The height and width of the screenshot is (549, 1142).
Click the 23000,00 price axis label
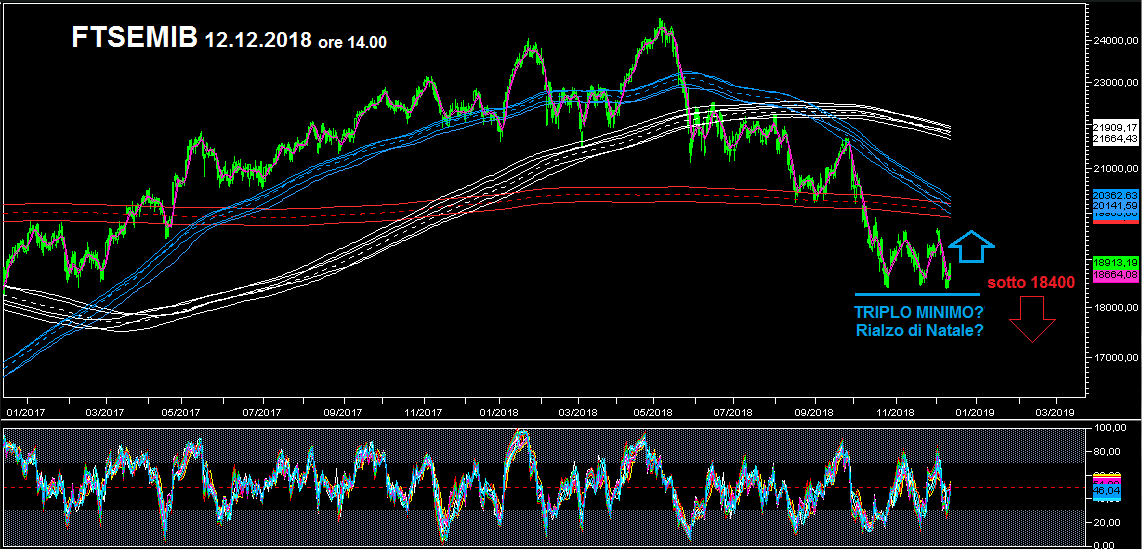click(1114, 83)
